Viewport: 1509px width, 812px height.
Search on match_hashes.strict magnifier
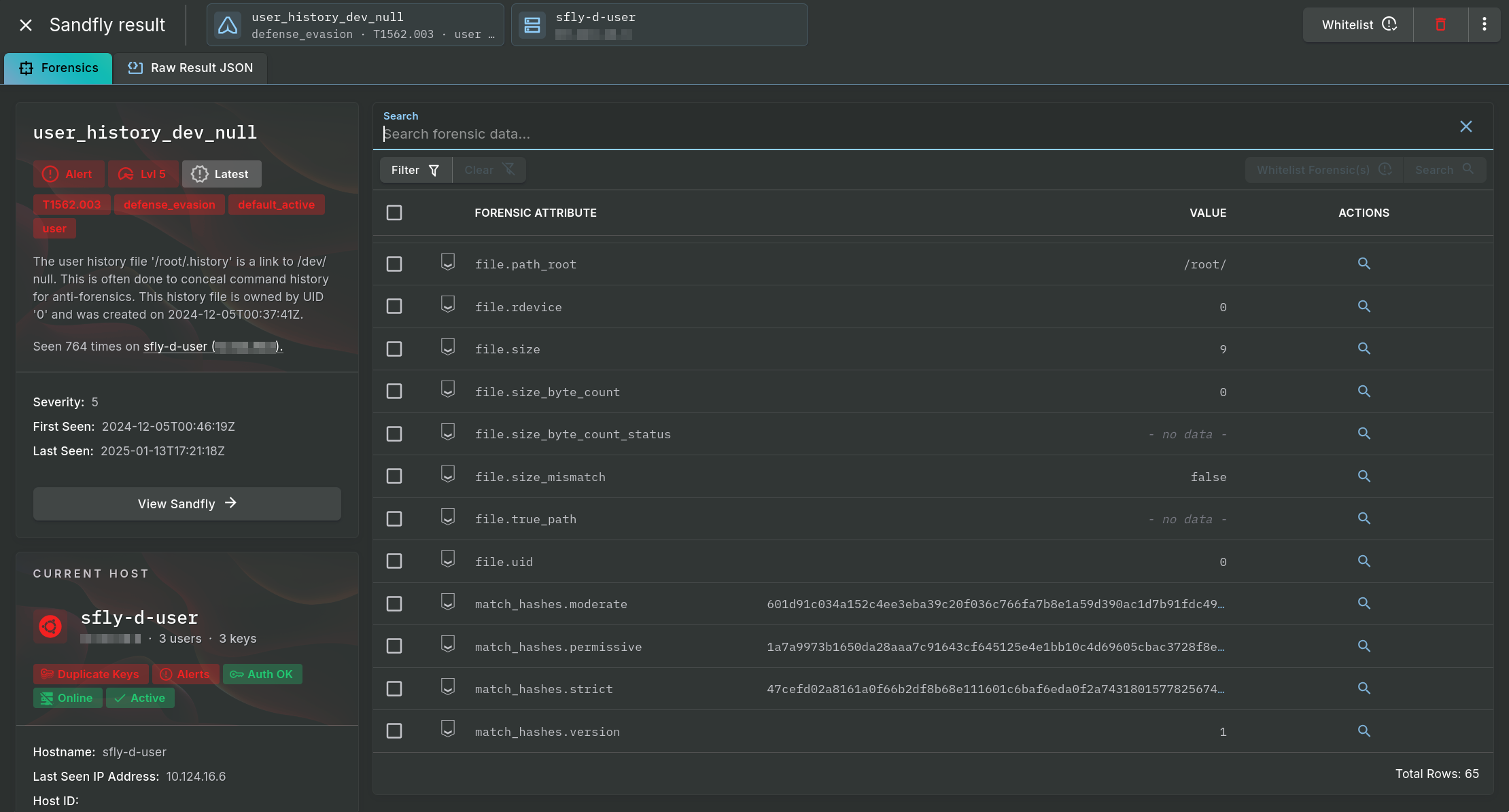tap(1364, 688)
